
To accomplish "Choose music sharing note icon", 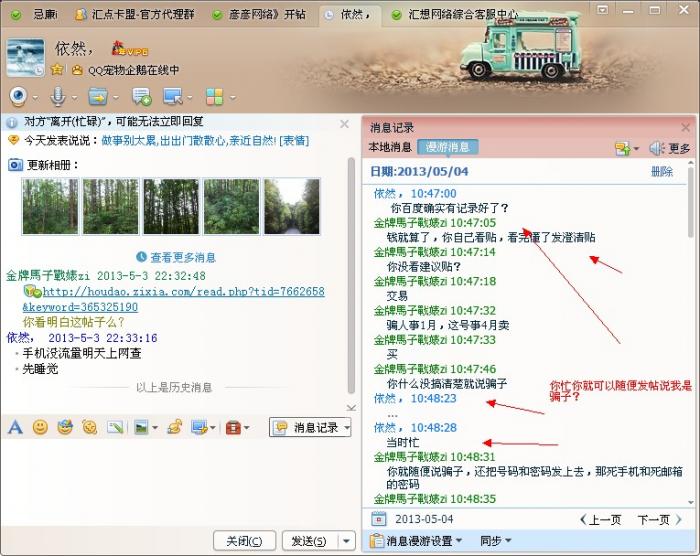I will point(175,427).
